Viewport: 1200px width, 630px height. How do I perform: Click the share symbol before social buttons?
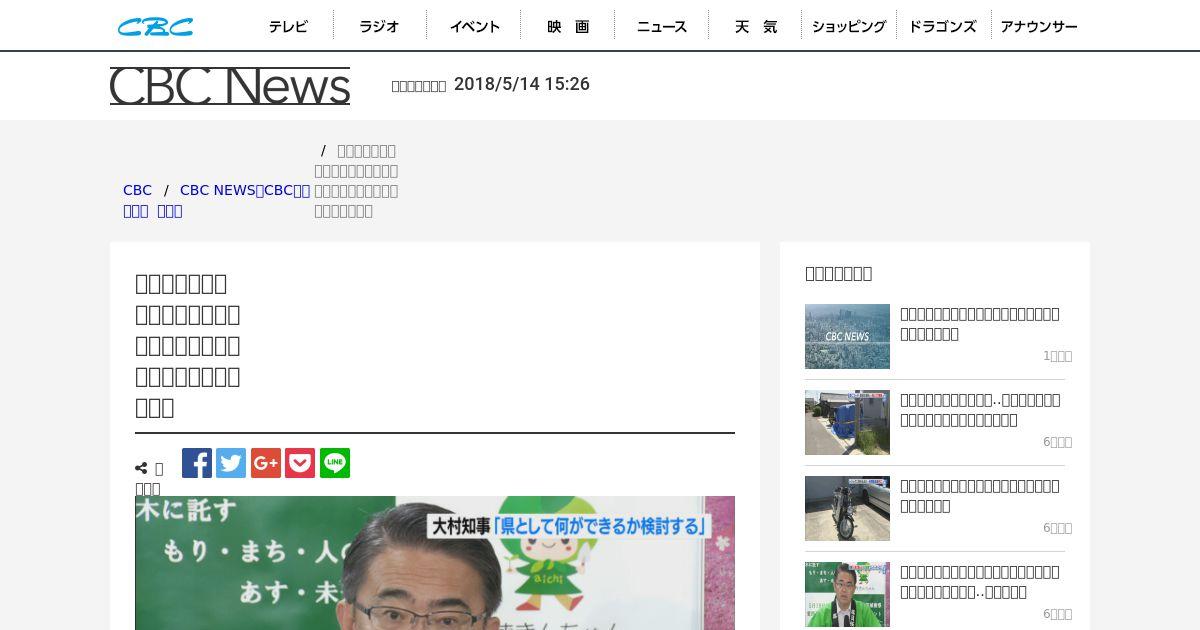[x=142, y=468]
